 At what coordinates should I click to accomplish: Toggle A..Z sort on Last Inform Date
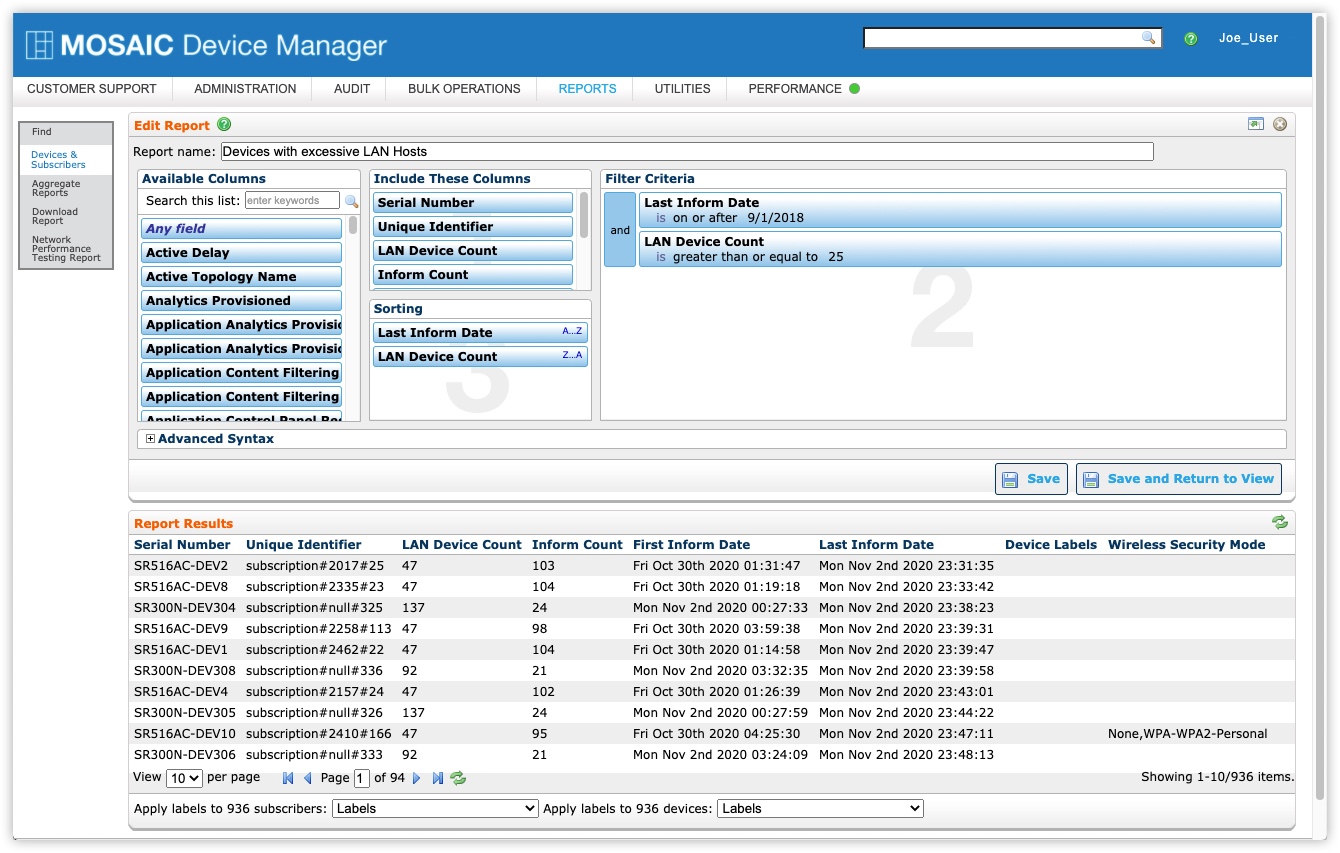572,331
